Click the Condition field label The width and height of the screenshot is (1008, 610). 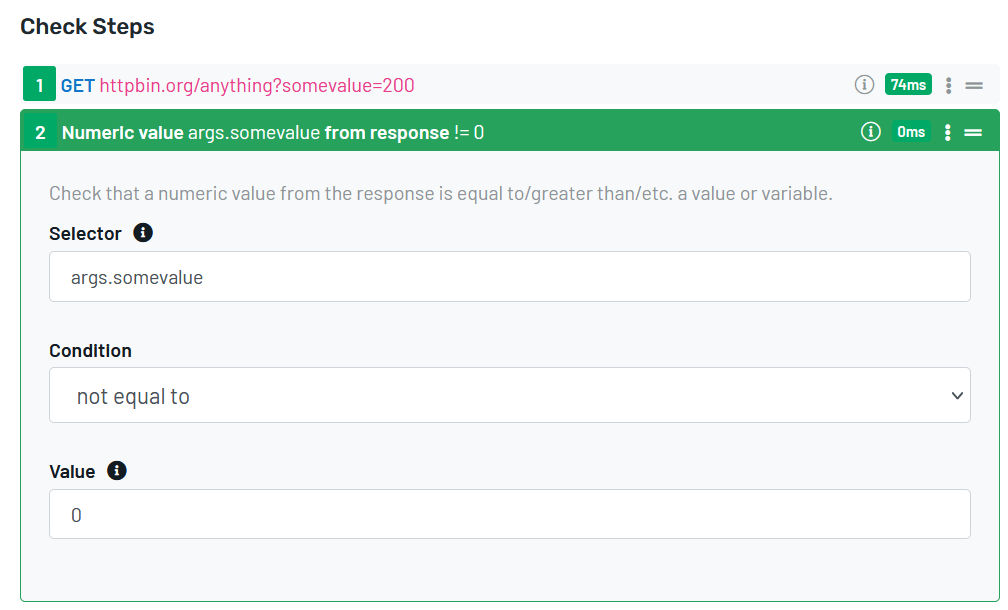point(90,351)
